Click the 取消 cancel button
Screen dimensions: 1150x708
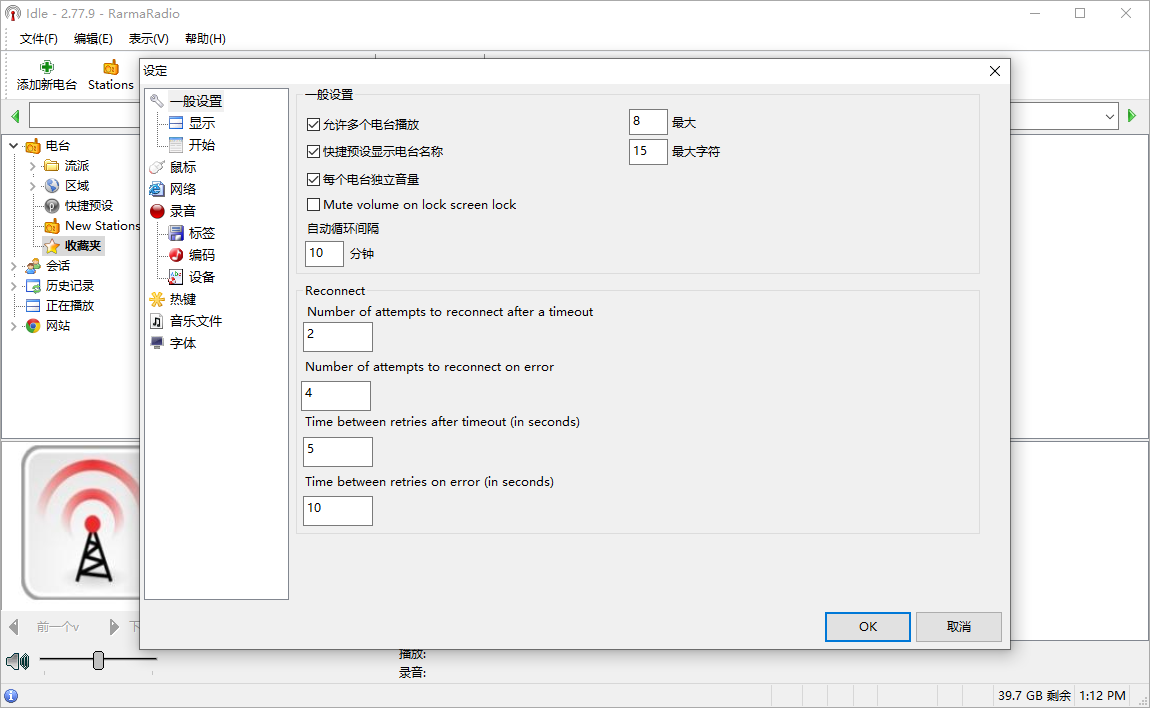[958, 627]
